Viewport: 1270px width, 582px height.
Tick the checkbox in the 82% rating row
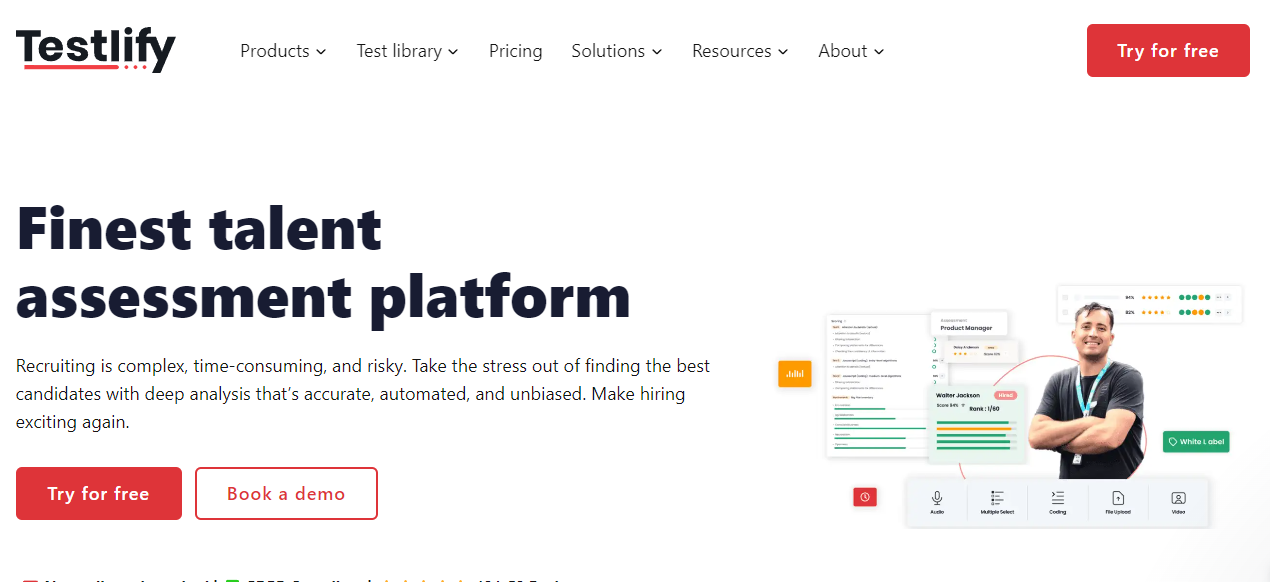pyautogui.click(x=1066, y=312)
